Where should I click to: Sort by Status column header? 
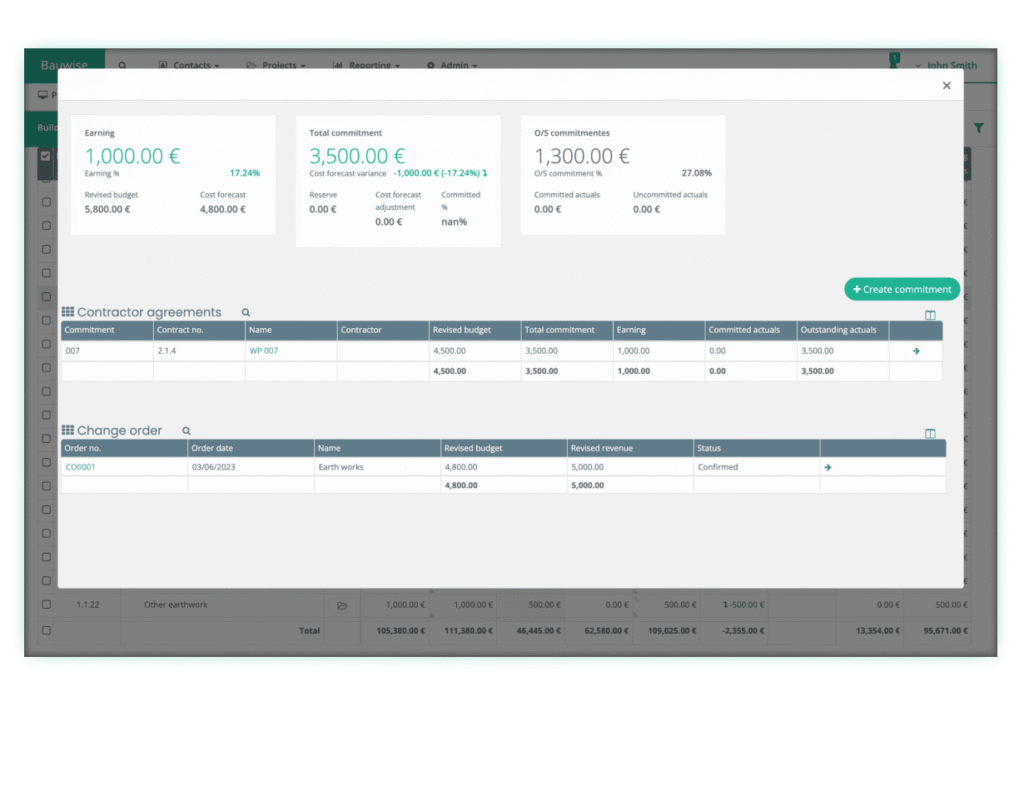756,448
